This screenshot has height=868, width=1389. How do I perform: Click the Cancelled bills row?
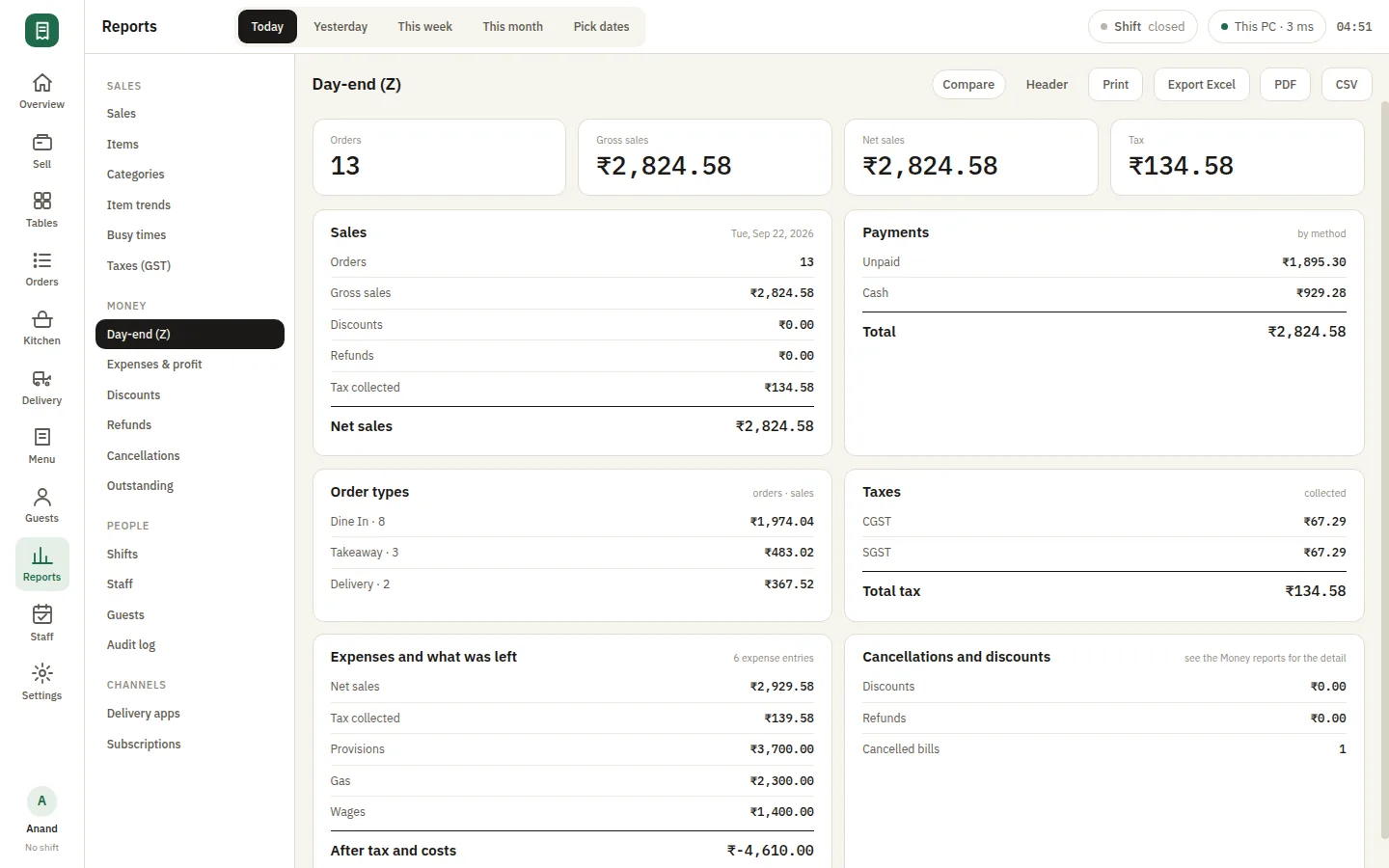(1104, 749)
